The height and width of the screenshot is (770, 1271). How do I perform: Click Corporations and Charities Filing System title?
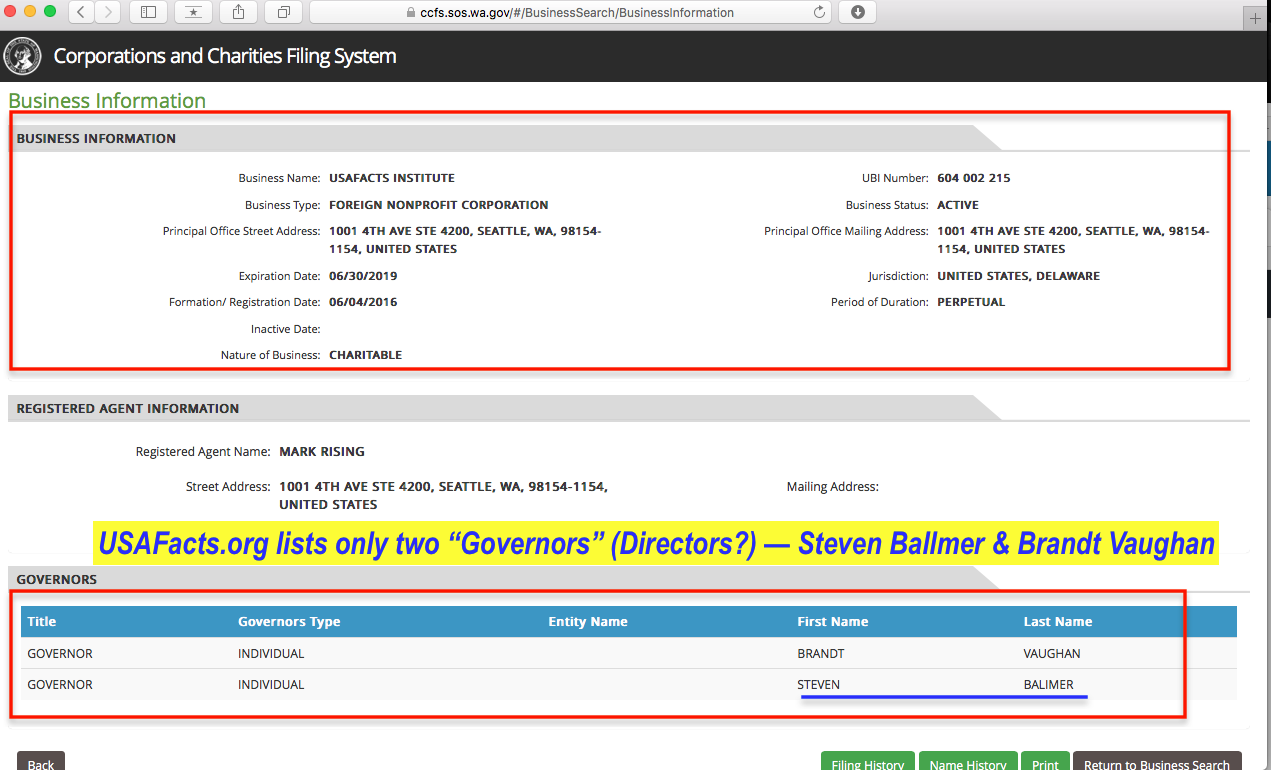pyautogui.click(x=225, y=56)
